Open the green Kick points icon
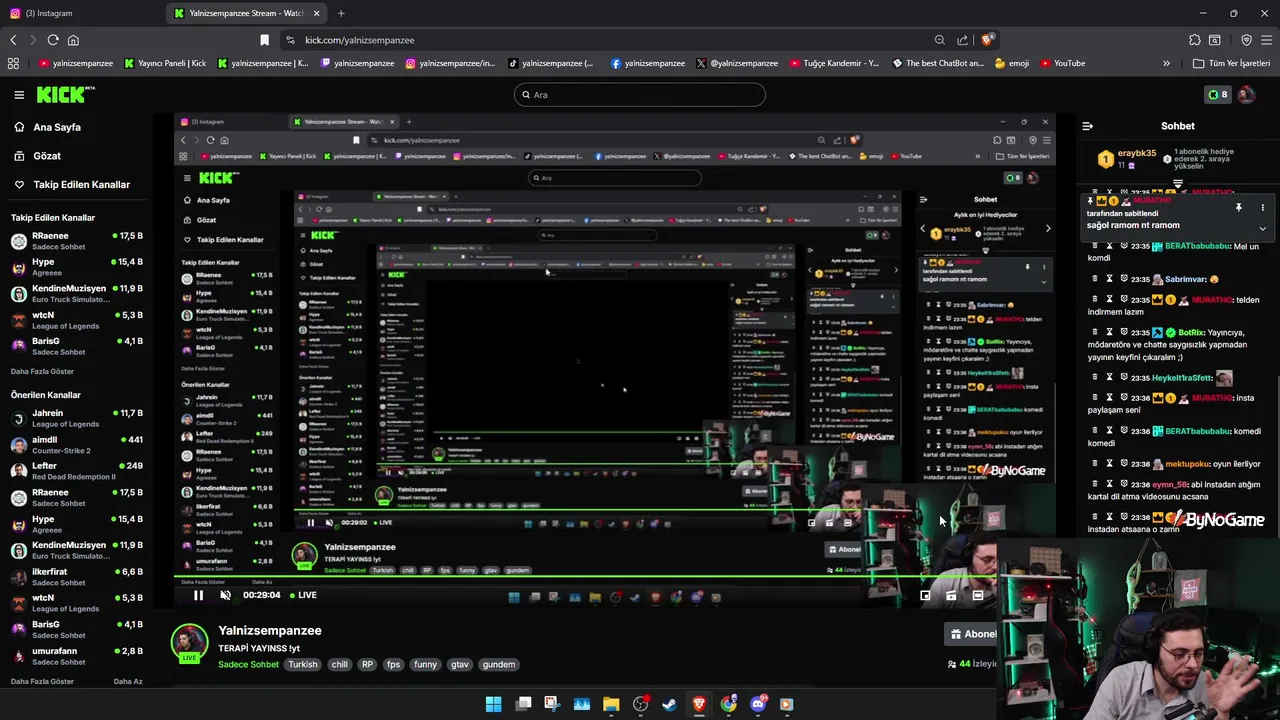 tap(1217, 95)
